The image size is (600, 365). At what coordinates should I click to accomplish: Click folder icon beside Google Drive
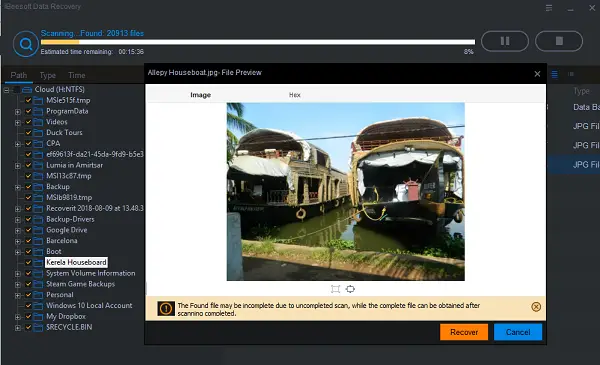coord(38,230)
